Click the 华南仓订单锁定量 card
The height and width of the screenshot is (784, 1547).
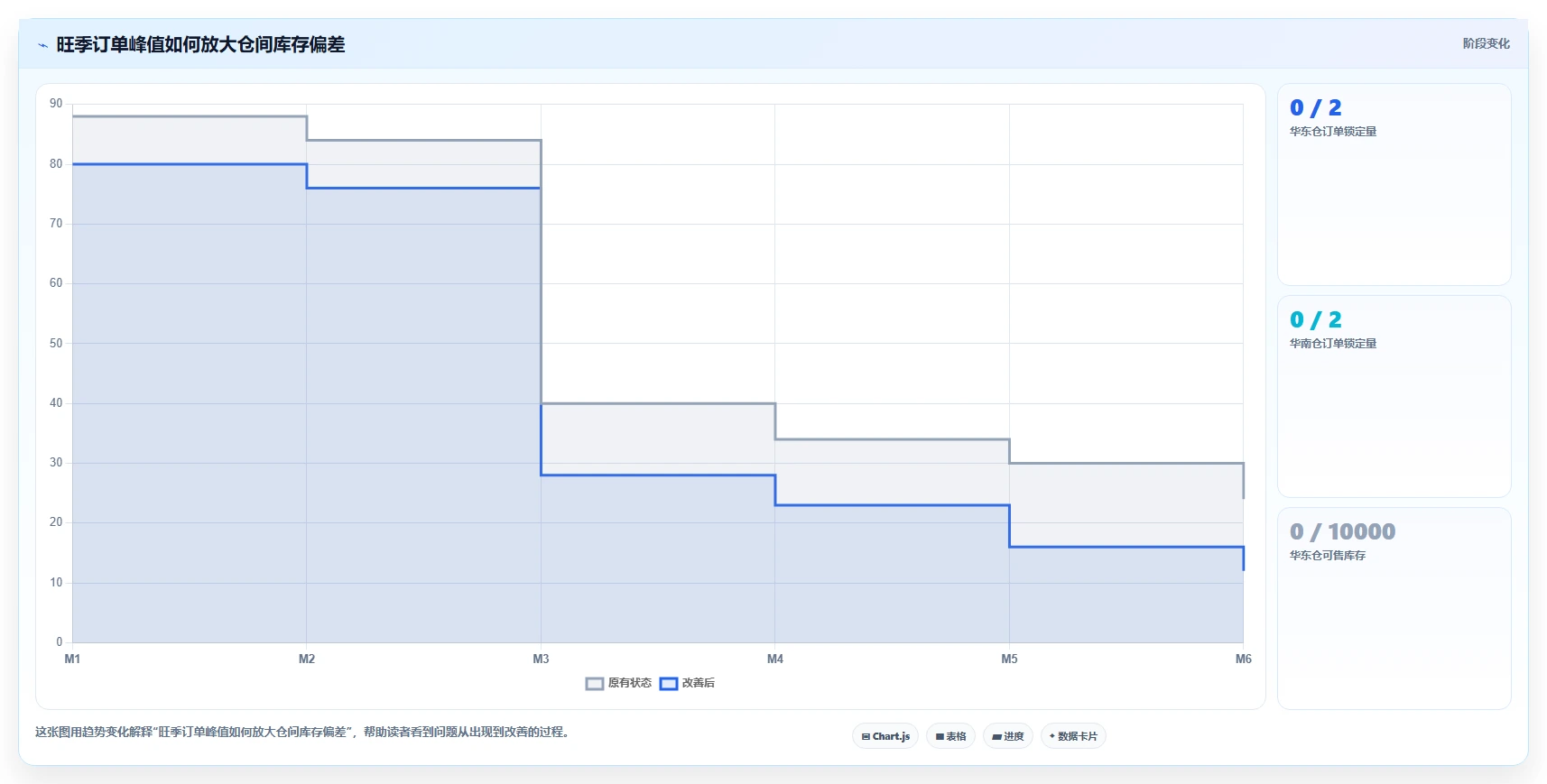coord(1394,397)
